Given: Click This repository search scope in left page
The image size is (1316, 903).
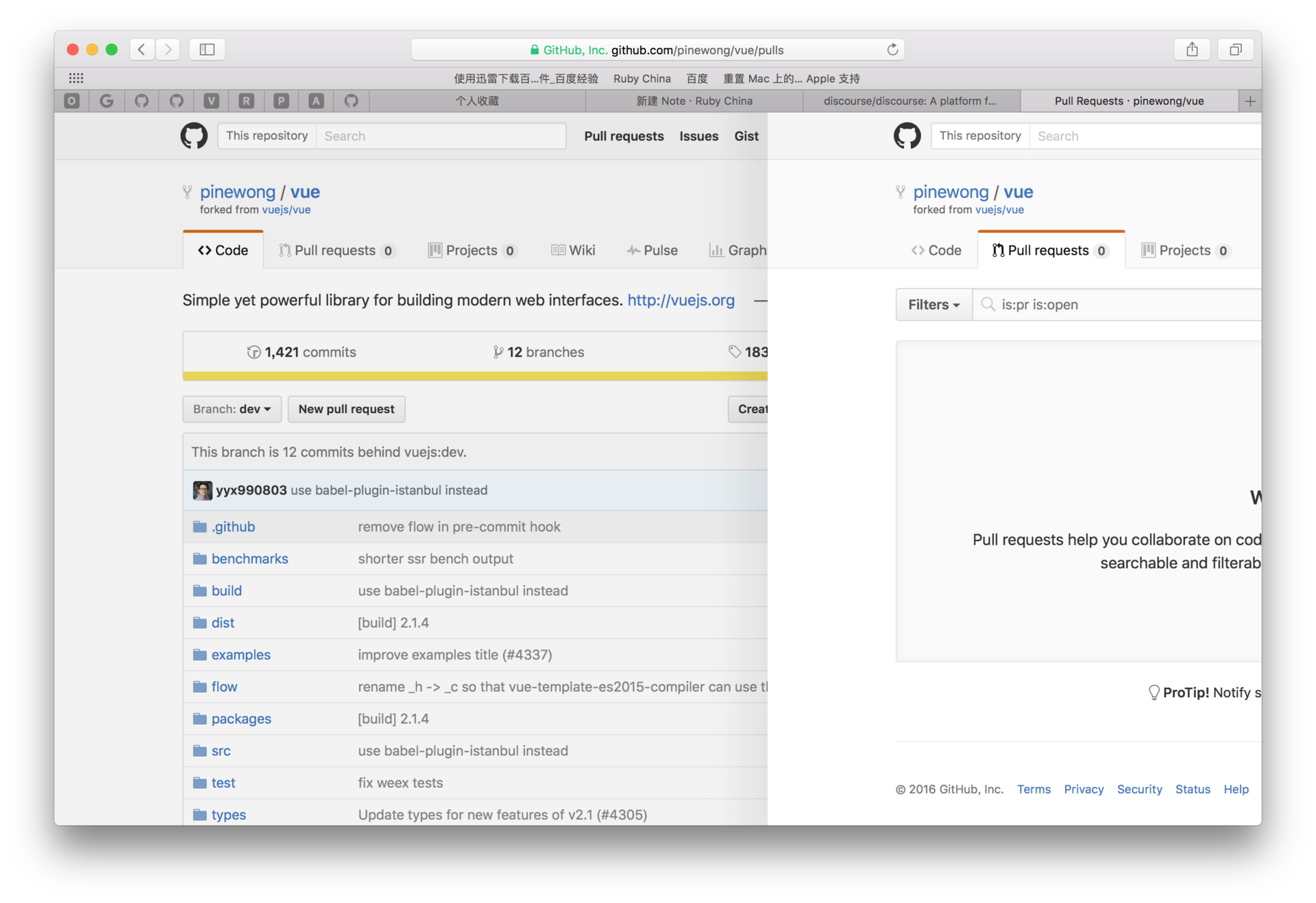Looking at the screenshot, I should tap(267, 136).
